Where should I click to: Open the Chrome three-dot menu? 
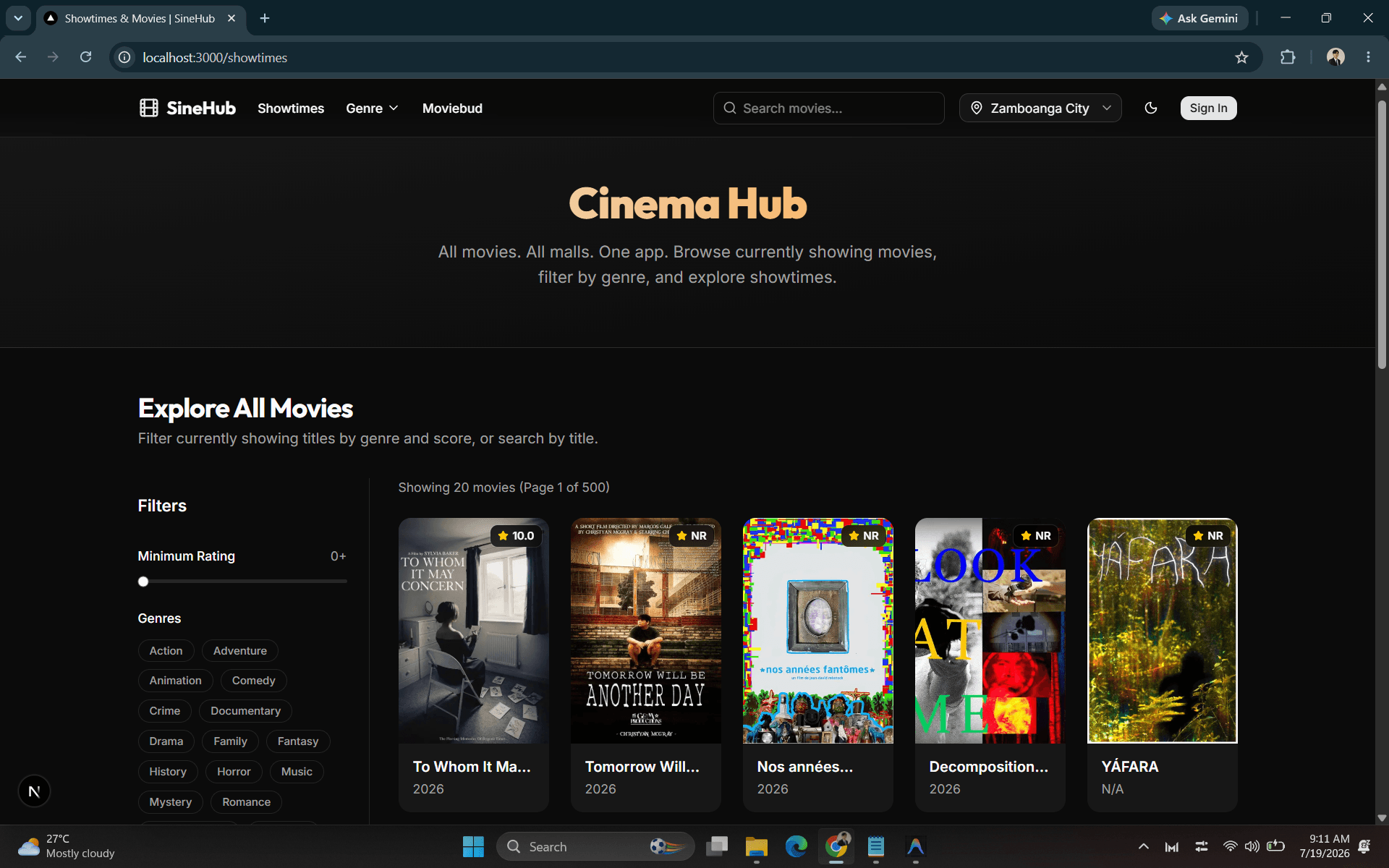click(1368, 57)
